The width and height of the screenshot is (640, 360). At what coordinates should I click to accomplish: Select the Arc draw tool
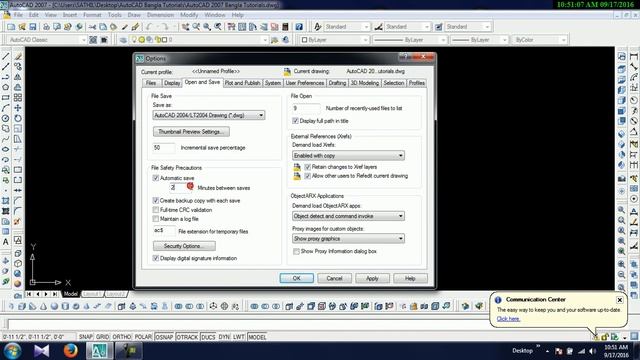pyautogui.click(x=6, y=108)
